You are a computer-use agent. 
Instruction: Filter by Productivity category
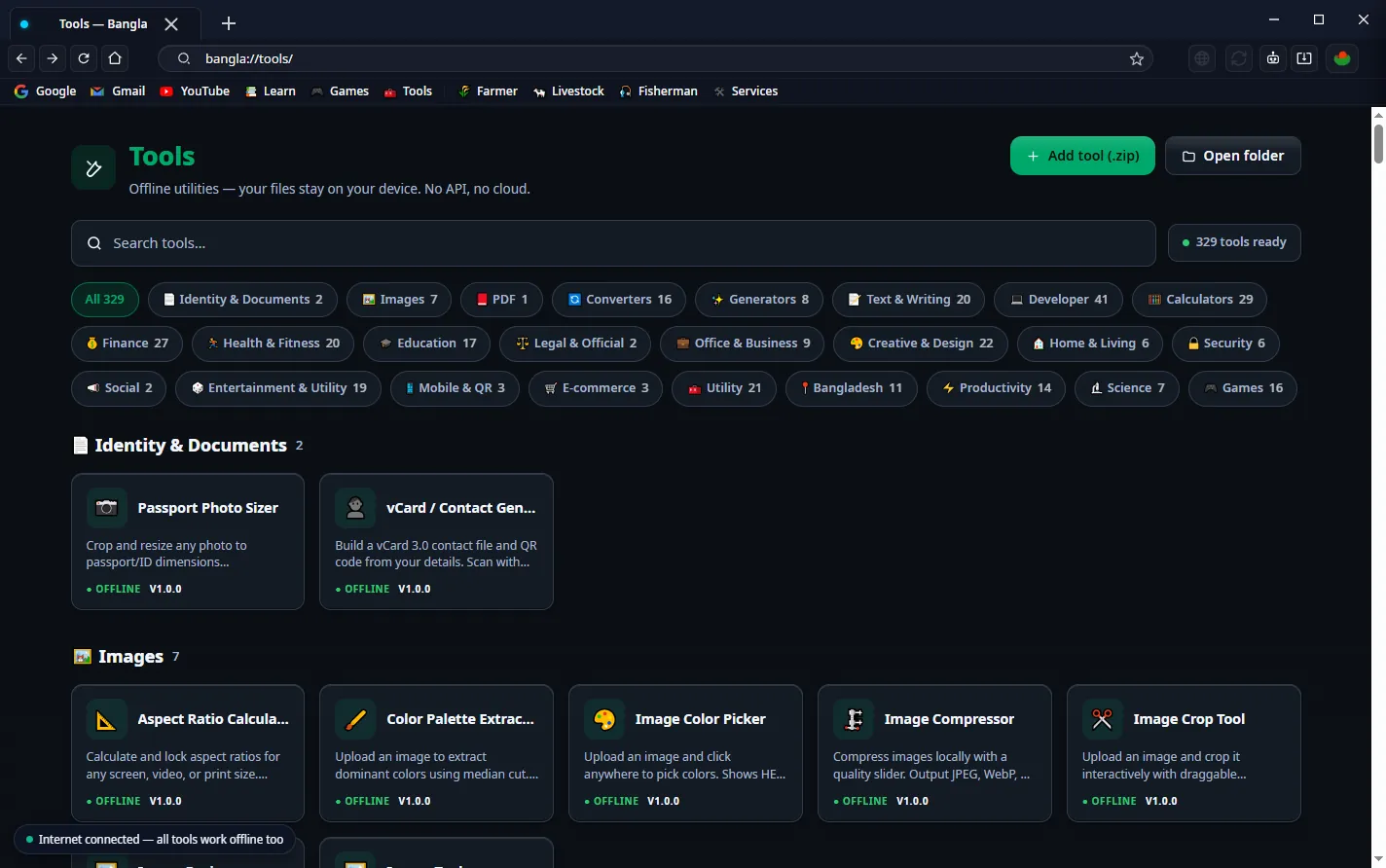click(x=996, y=388)
